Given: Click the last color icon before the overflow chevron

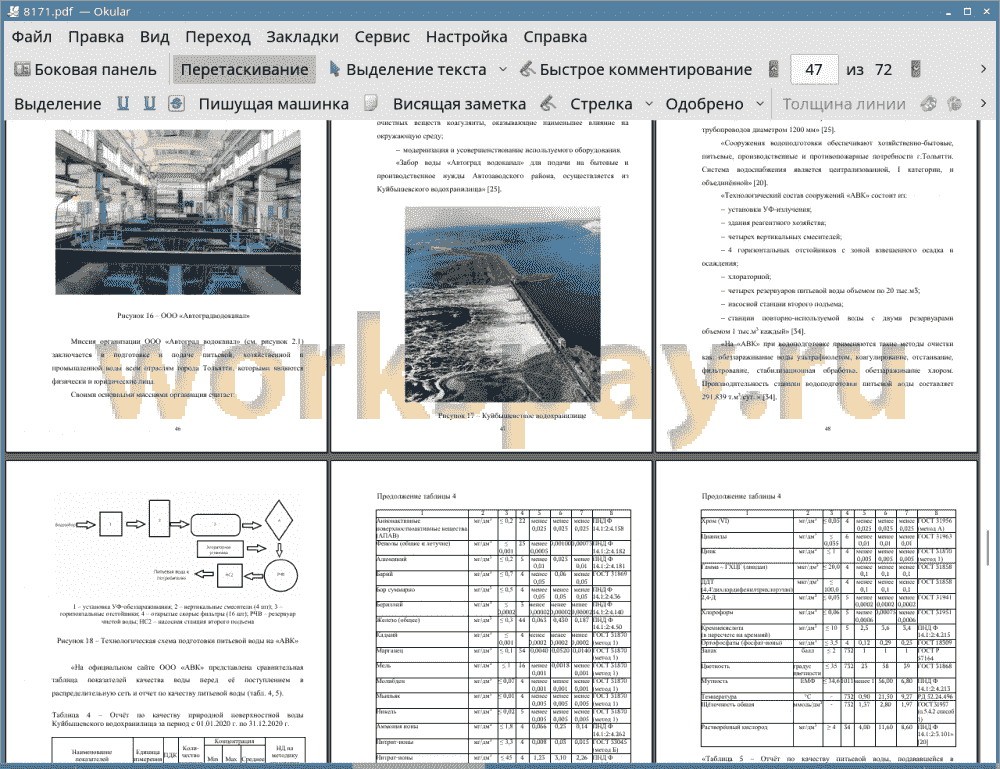Looking at the screenshot, I should (x=954, y=103).
